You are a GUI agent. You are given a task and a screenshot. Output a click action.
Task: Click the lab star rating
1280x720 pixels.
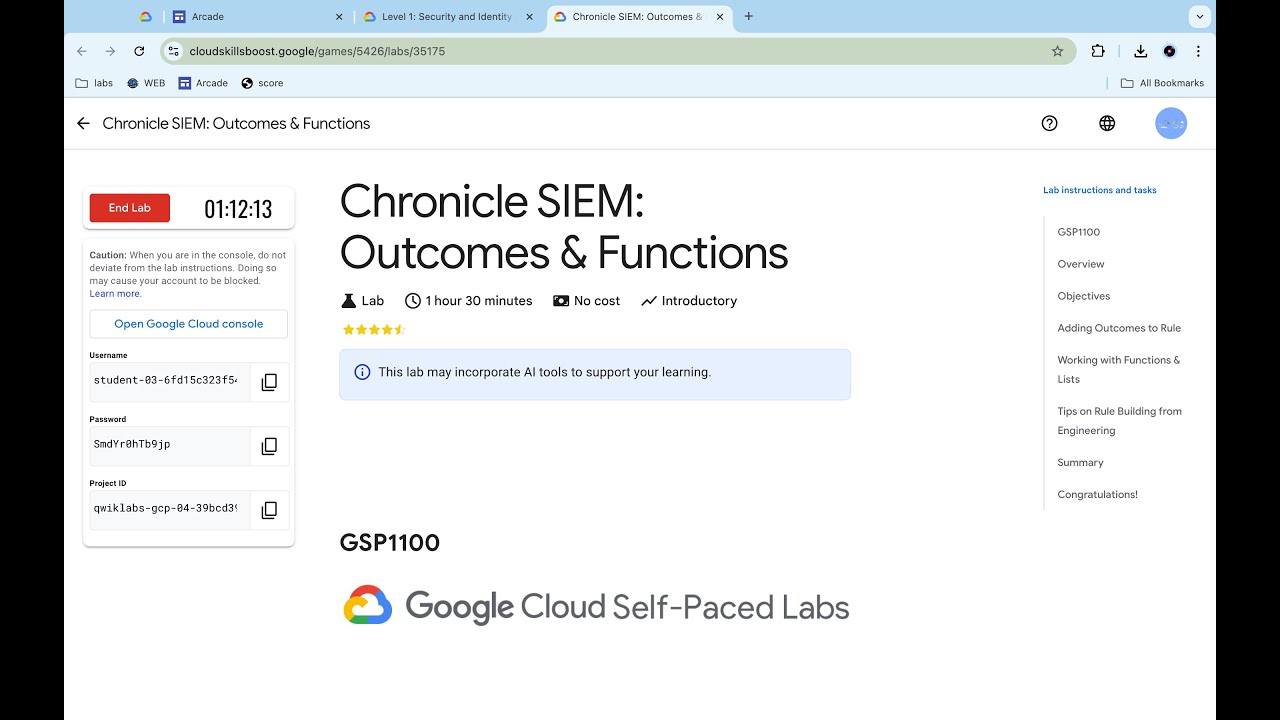373,329
